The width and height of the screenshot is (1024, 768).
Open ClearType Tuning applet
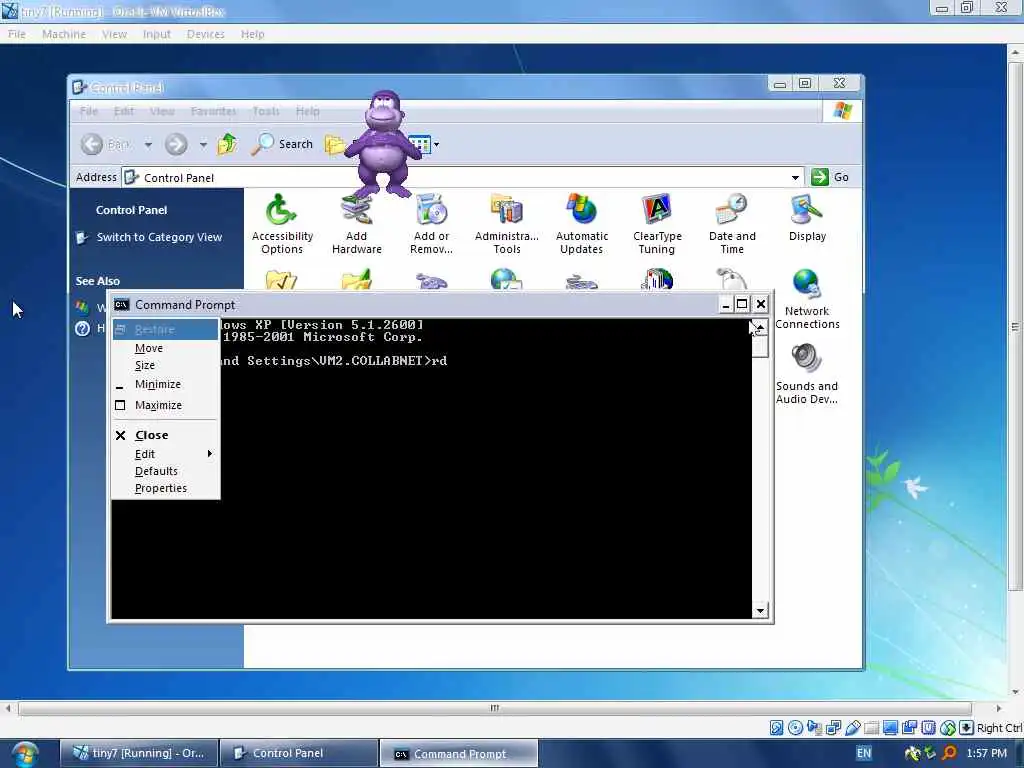point(657,224)
